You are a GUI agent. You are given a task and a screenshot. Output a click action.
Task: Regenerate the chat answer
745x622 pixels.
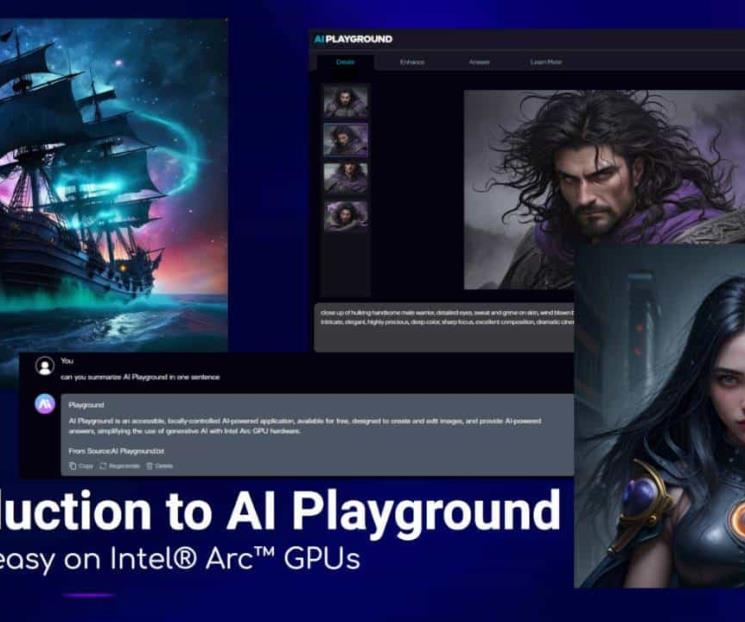pos(120,466)
